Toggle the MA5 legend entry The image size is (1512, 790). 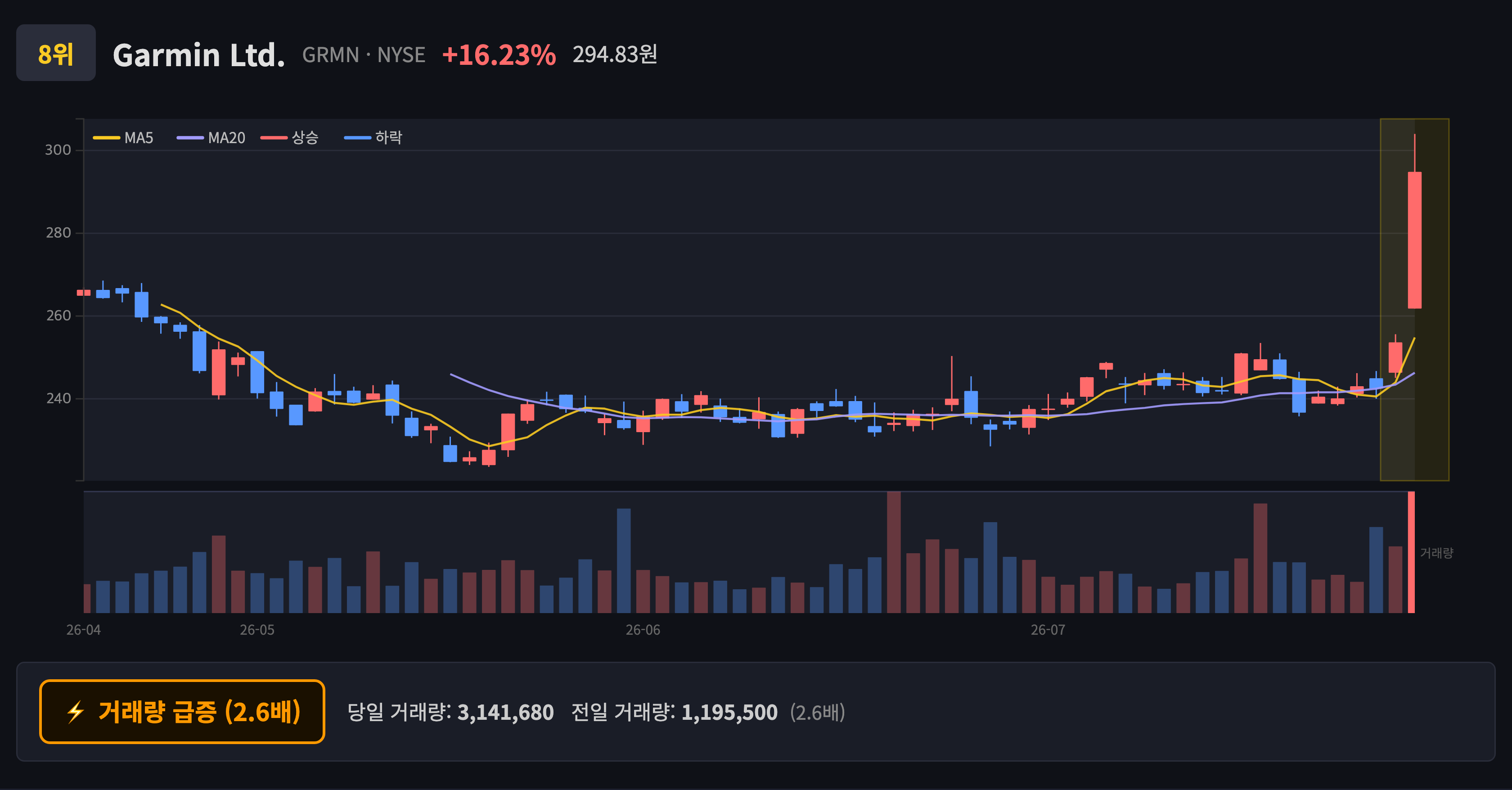(x=123, y=138)
